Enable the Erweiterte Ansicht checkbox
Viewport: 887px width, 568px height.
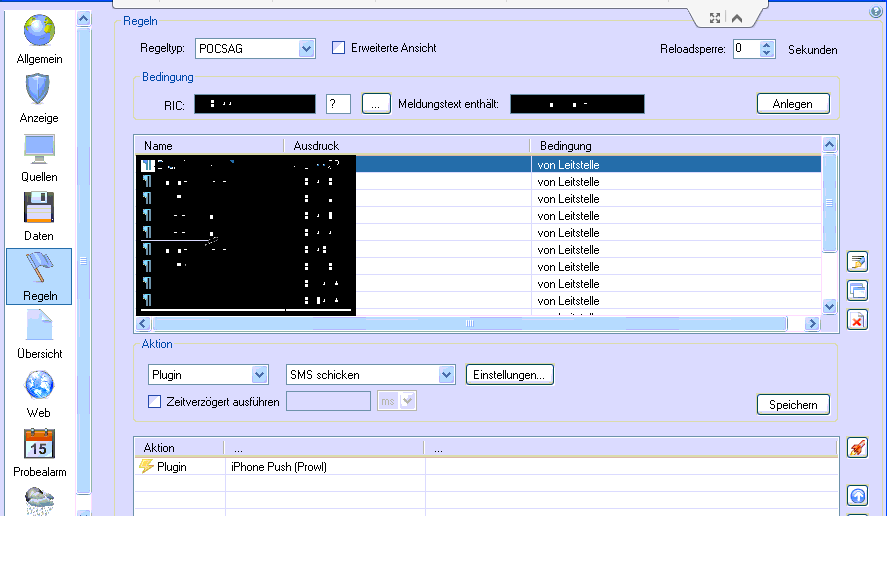pyautogui.click(x=338, y=48)
